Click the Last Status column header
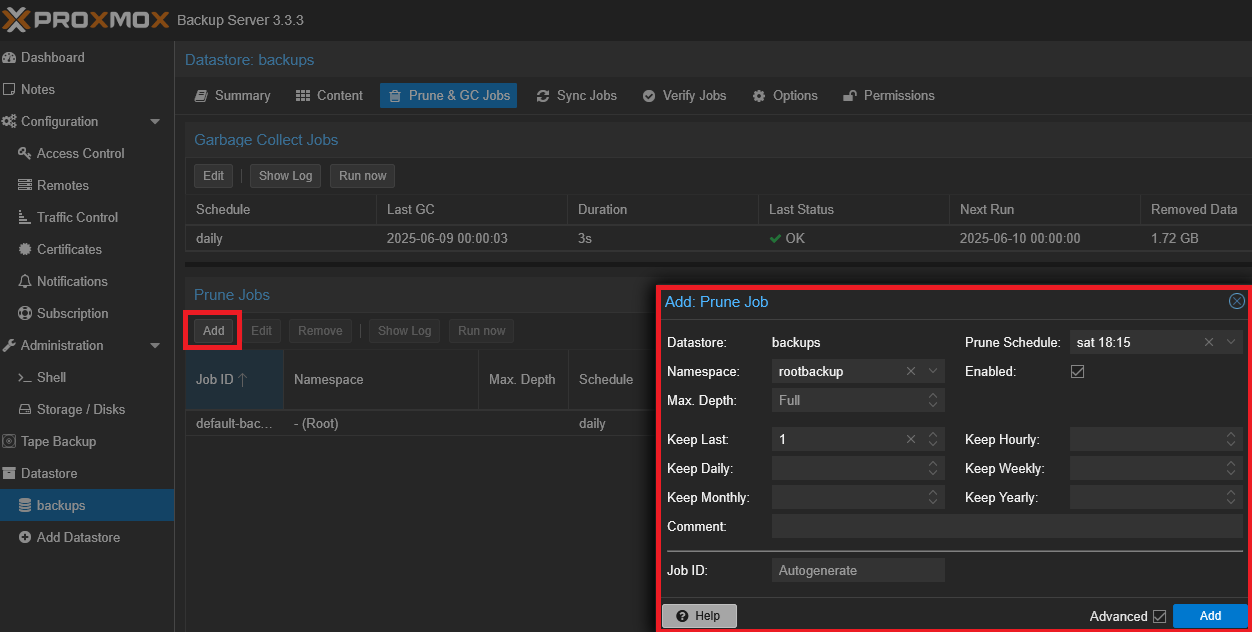1252x632 pixels. (x=853, y=210)
